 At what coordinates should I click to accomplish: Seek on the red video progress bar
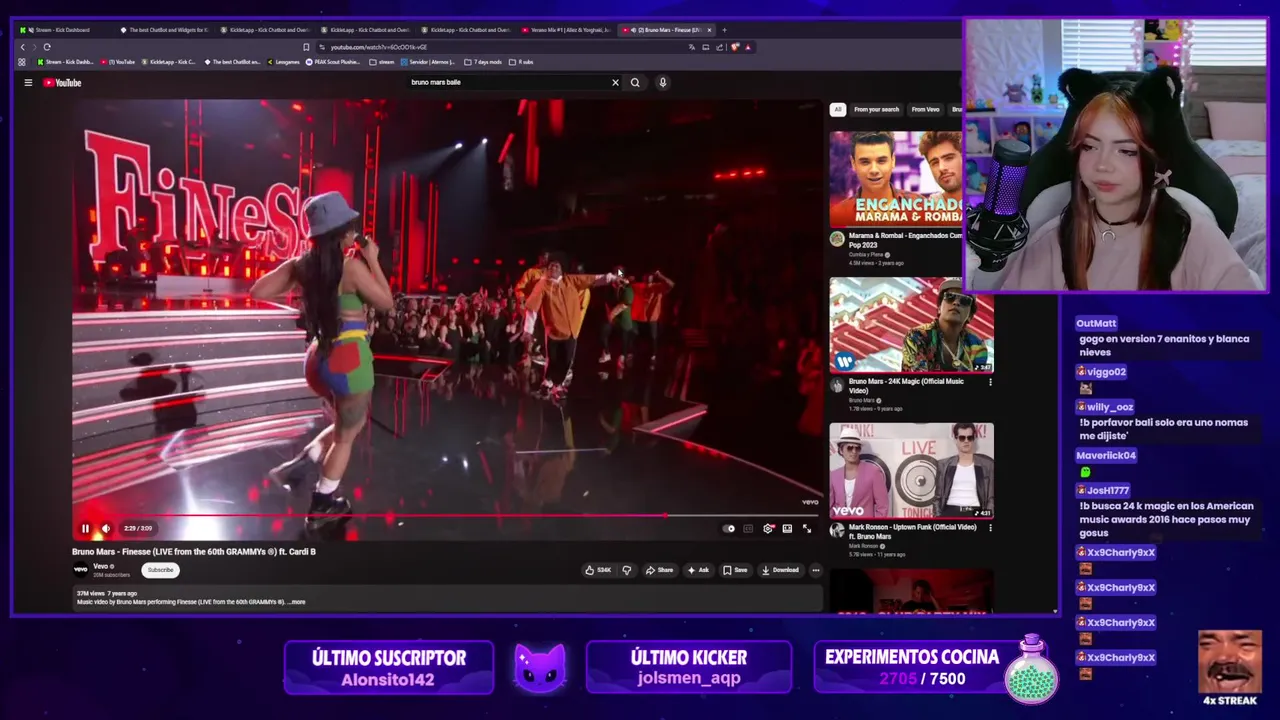click(447, 516)
